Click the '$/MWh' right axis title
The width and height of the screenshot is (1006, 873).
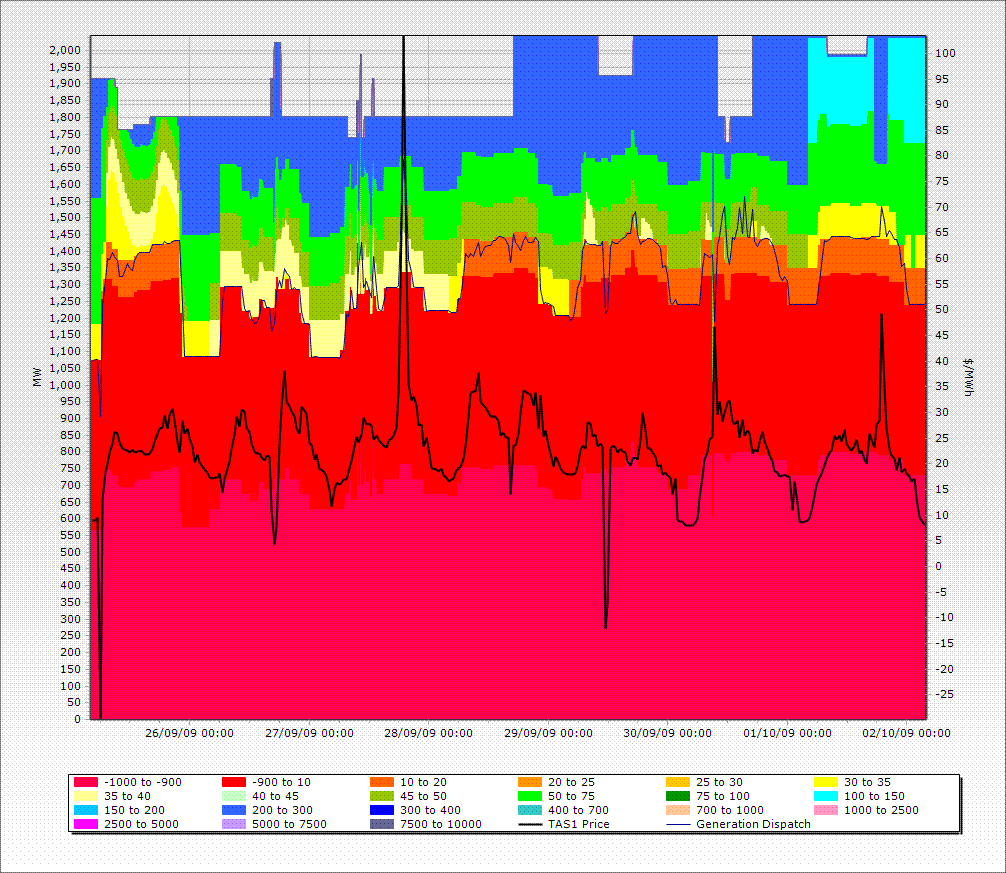point(969,377)
